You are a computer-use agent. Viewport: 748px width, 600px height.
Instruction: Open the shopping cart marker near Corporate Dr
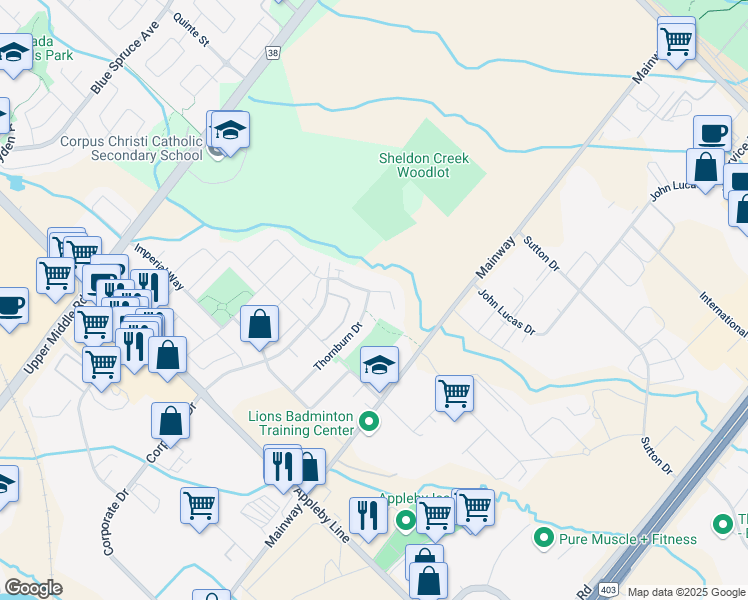click(x=199, y=507)
